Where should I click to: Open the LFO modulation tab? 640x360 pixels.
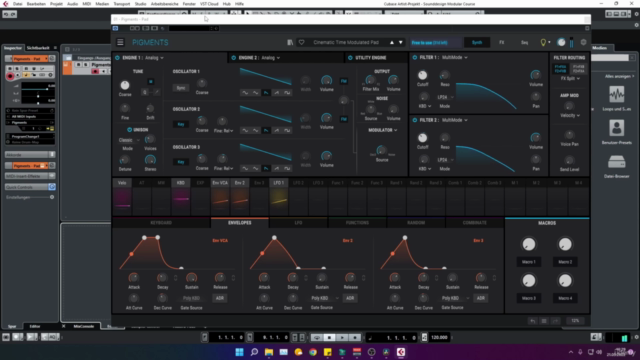tap(298, 223)
